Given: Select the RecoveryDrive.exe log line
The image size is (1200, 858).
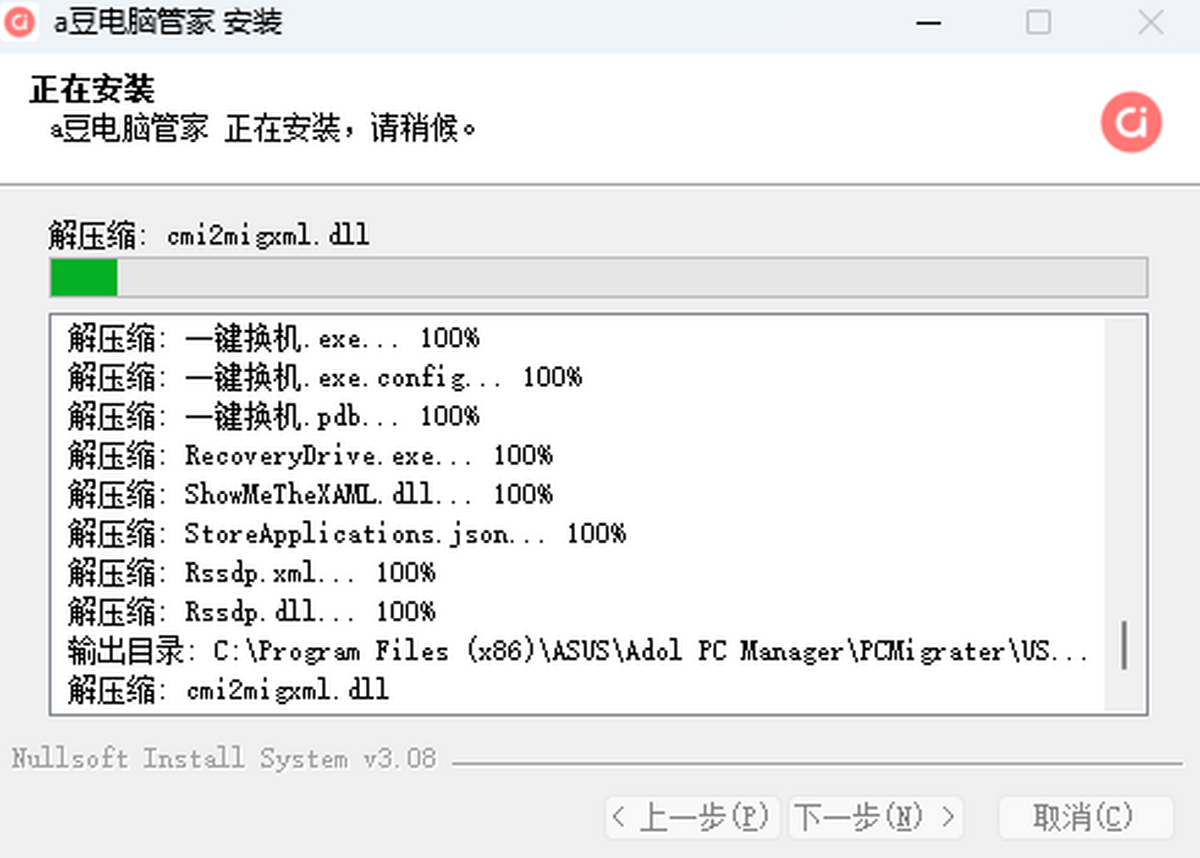Looking at the screenshot, I should coord(310,455).
